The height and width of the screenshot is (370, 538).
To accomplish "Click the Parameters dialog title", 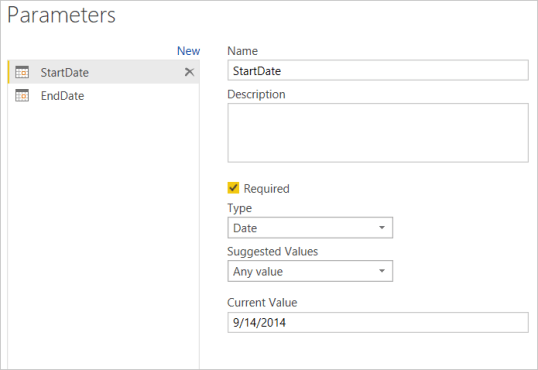I will point(61,15).
